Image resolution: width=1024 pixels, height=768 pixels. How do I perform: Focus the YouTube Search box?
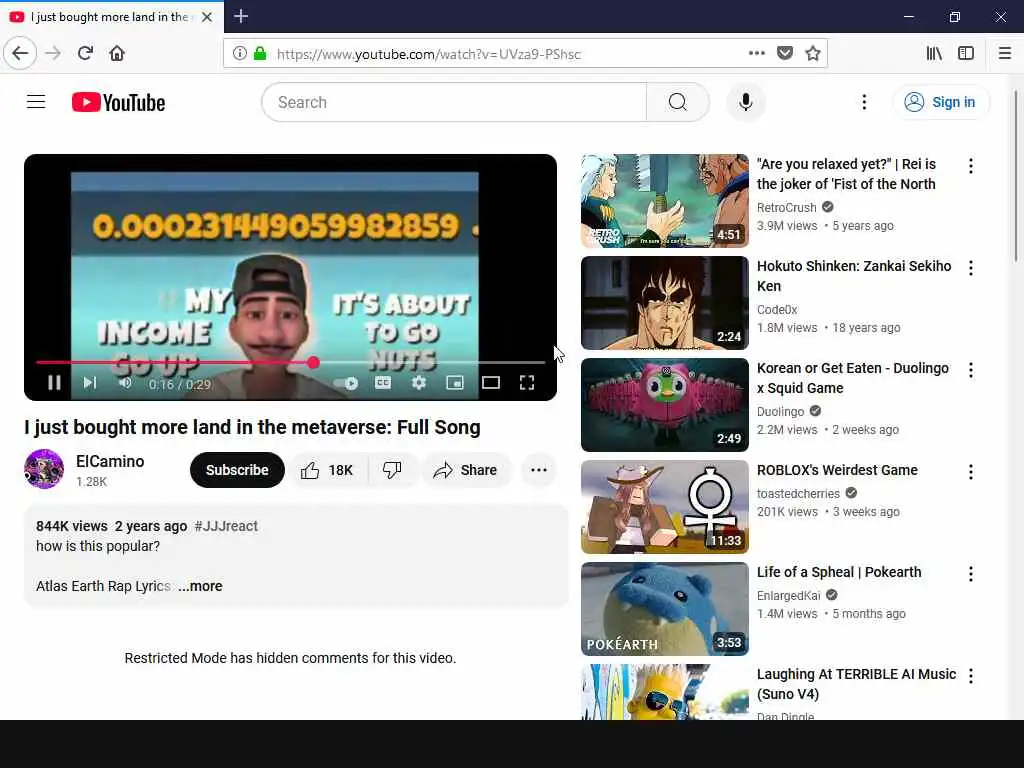(454, 103)
